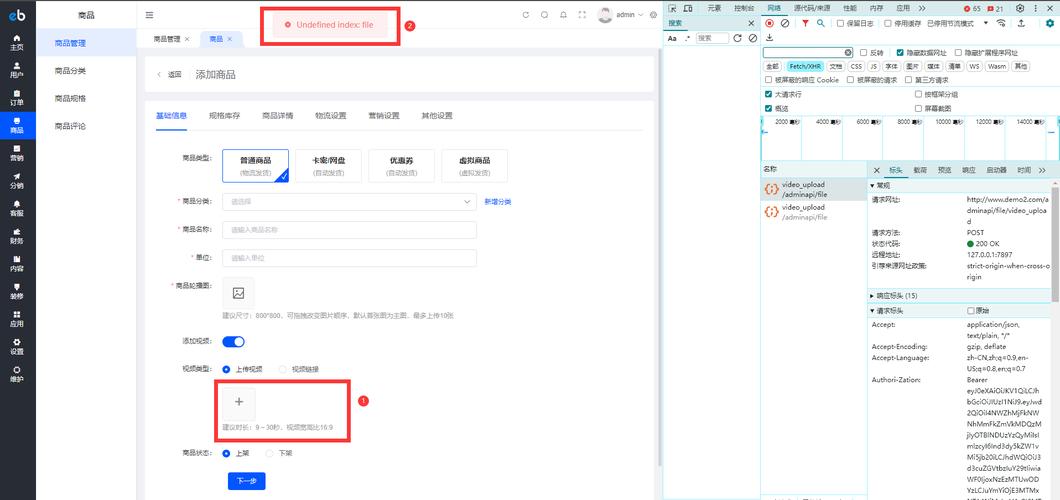Clear the network log icon

(x=785, y=23)
